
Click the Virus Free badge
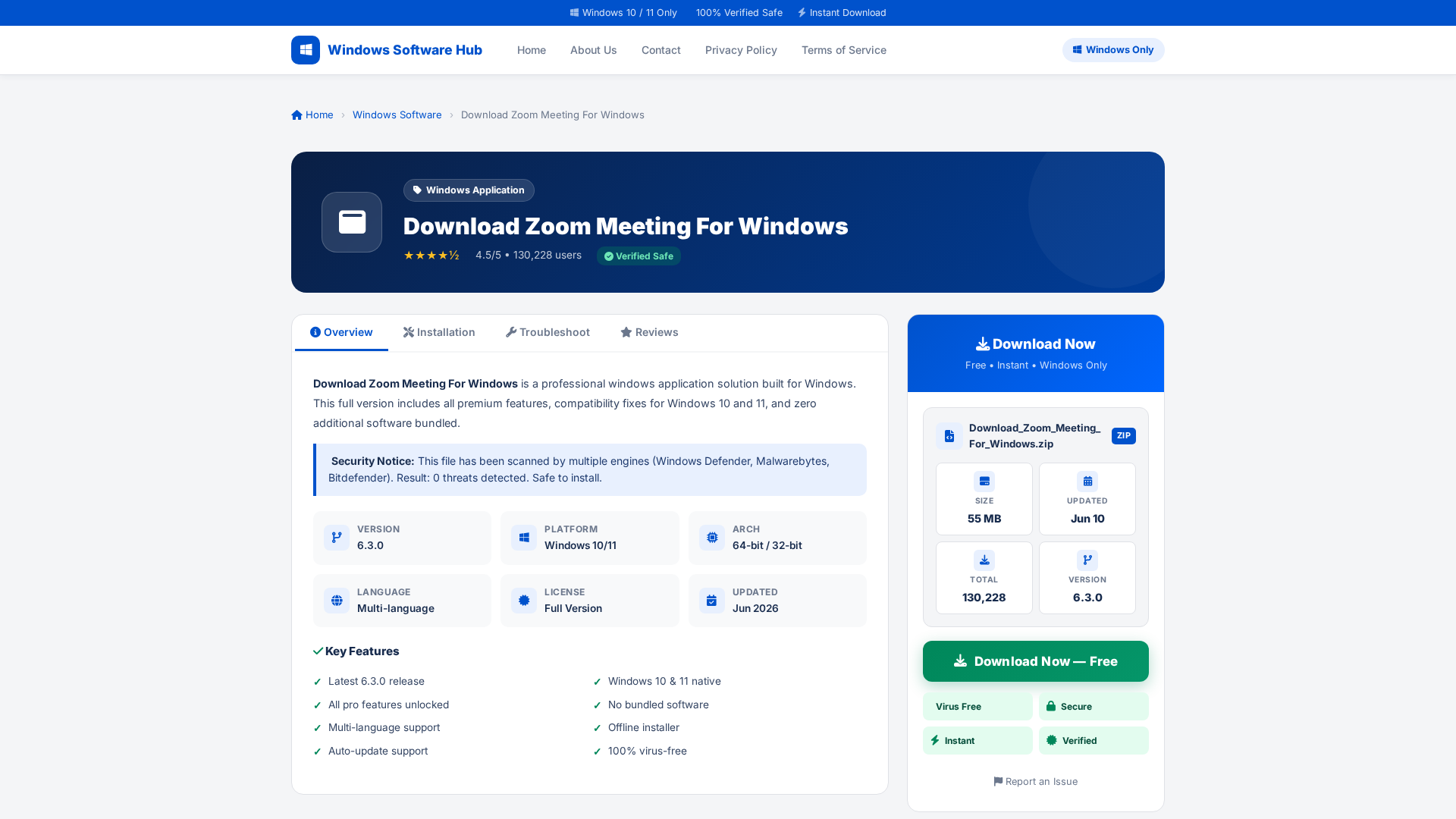coord(977,707)
